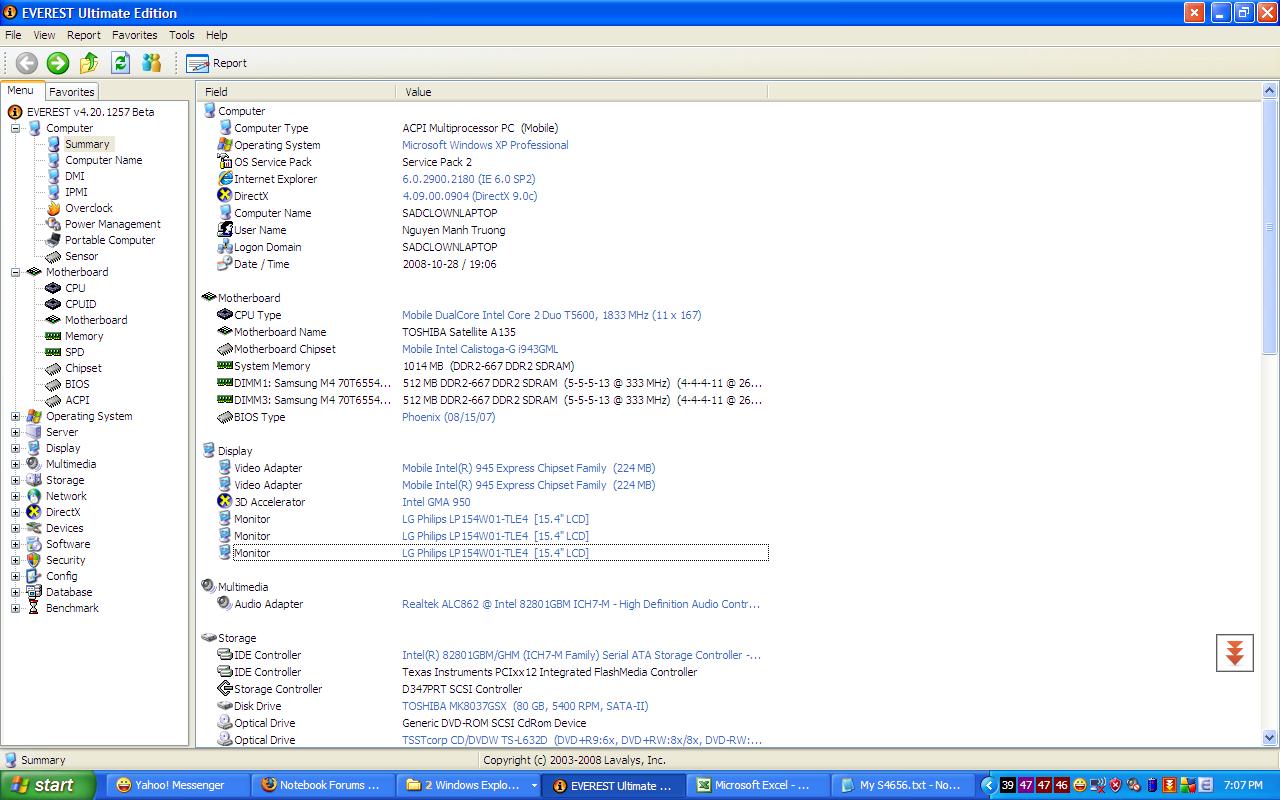Open the Overclock tree item
The image size is (1280, 800).
pyautogui.click(x=89, y=208)
